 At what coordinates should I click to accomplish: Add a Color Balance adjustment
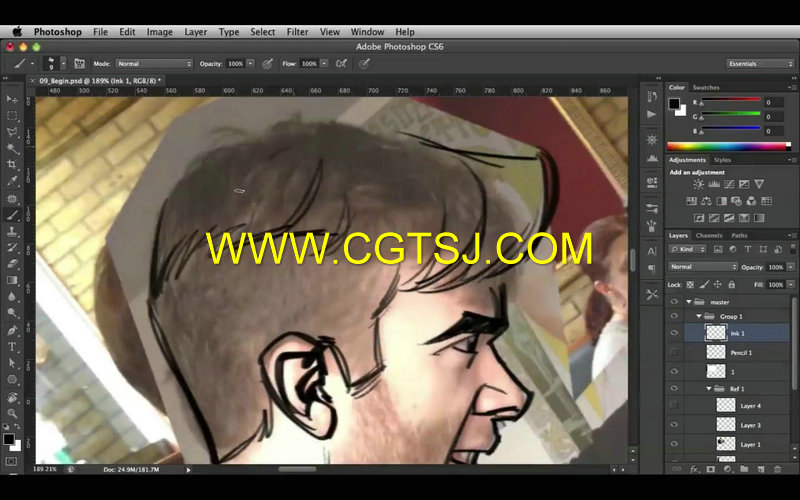[x=706, y=201]
